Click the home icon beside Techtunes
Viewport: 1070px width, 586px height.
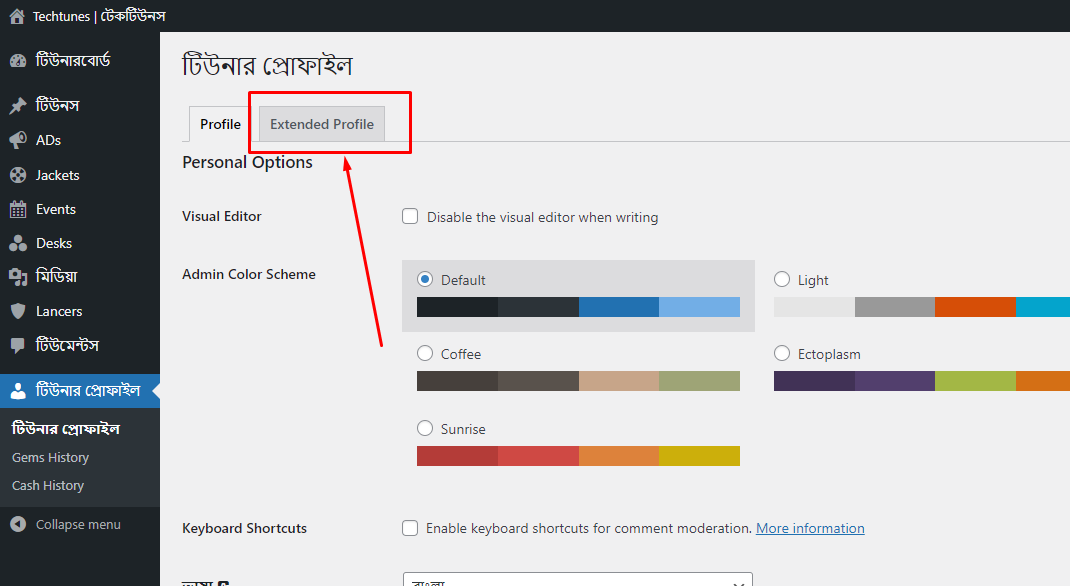click(x=17, y=16)
